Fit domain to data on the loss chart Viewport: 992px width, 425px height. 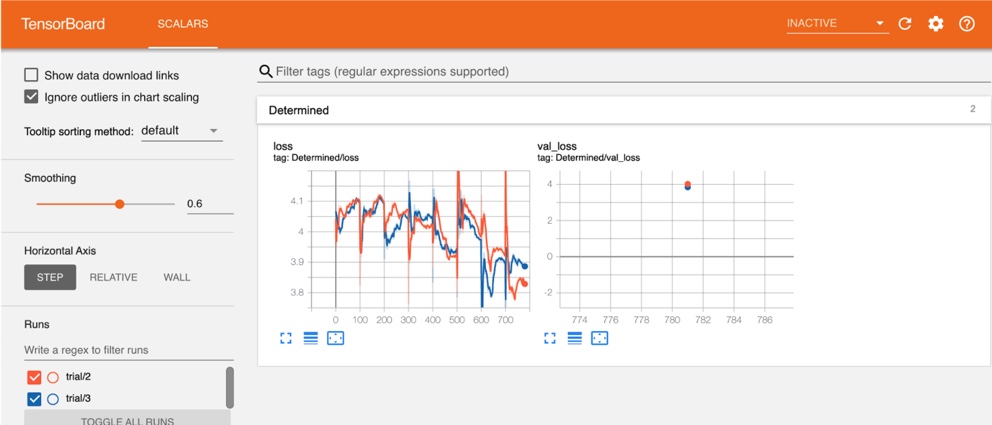point(335,338)
